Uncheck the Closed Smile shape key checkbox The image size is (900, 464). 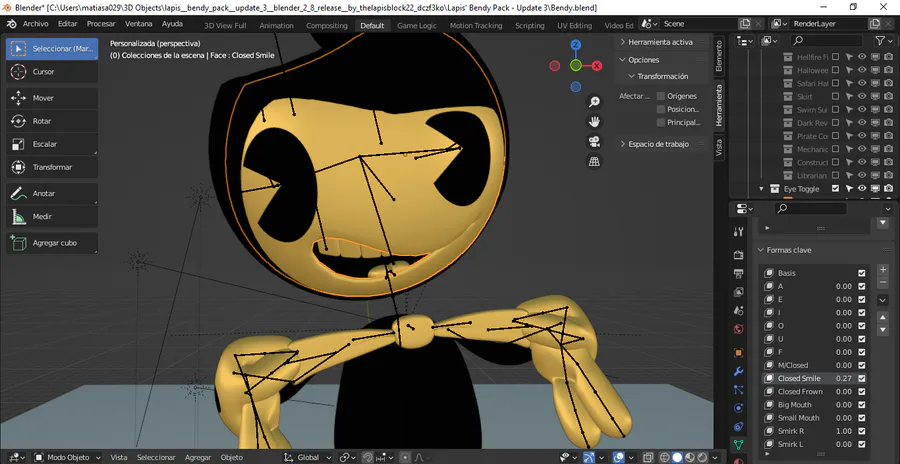tap(861, 378)
